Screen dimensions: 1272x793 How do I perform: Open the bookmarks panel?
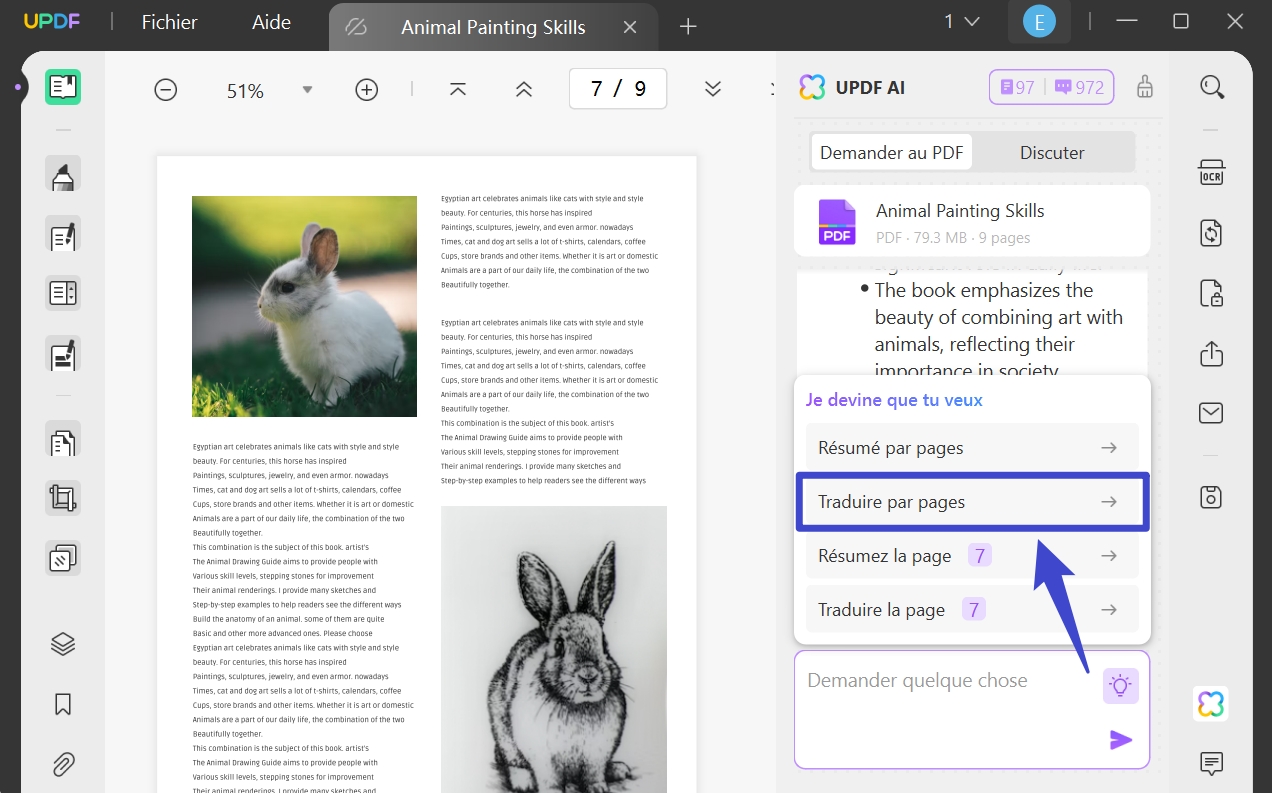62,704
